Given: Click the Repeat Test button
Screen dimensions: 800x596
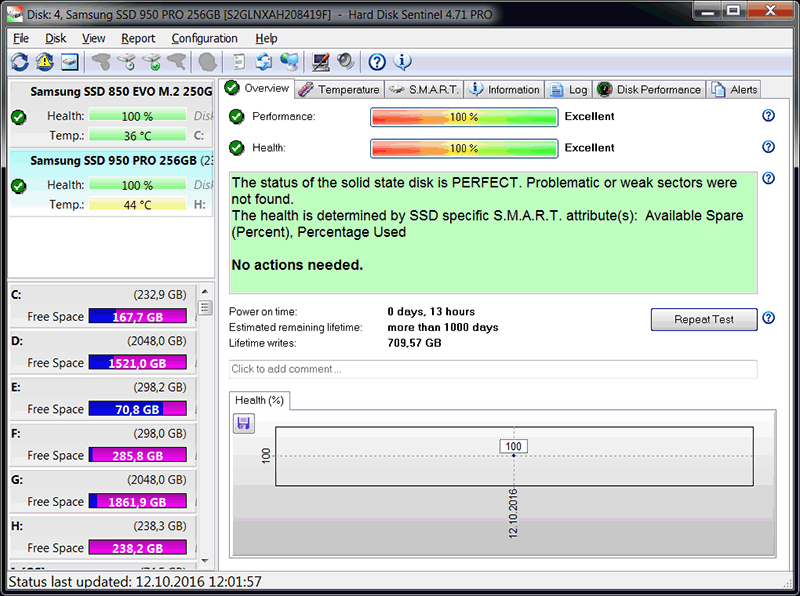Looking at the screenshot, I should click(704, 319).
